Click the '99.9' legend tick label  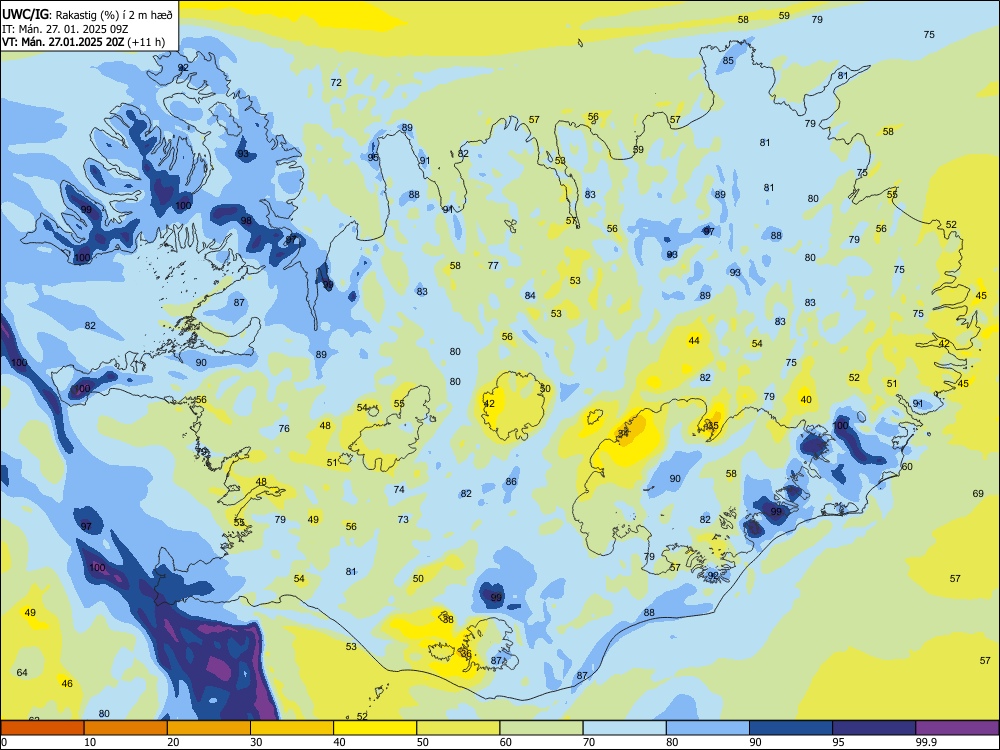926,742
